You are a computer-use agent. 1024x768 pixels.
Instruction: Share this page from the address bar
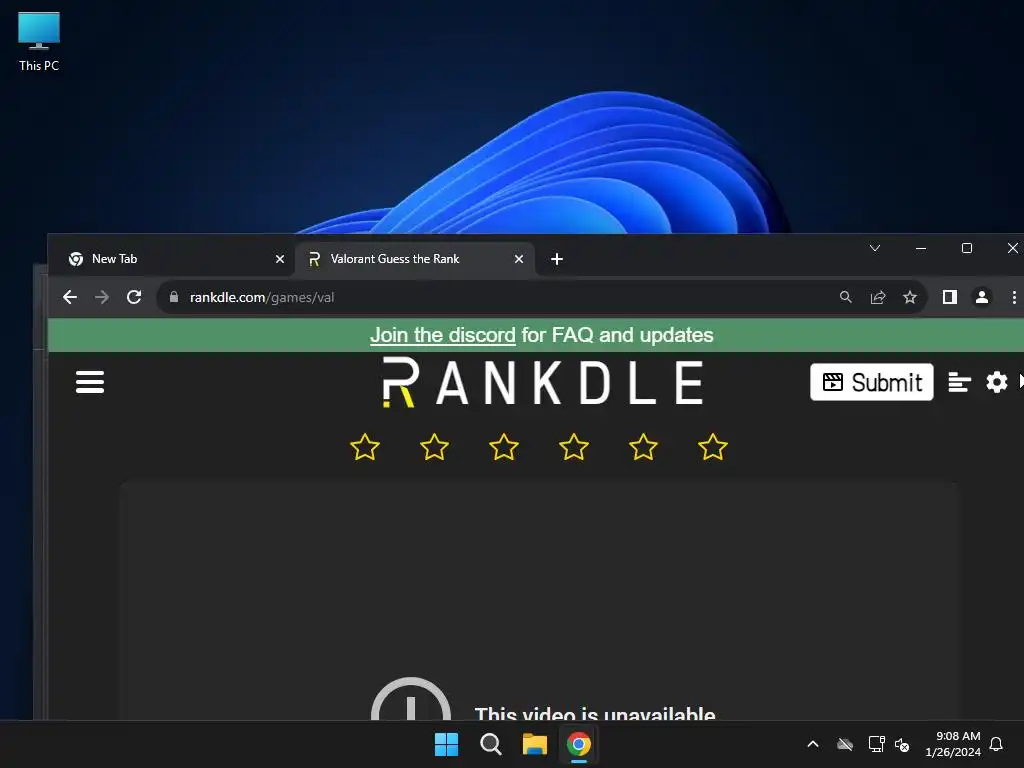878,297
